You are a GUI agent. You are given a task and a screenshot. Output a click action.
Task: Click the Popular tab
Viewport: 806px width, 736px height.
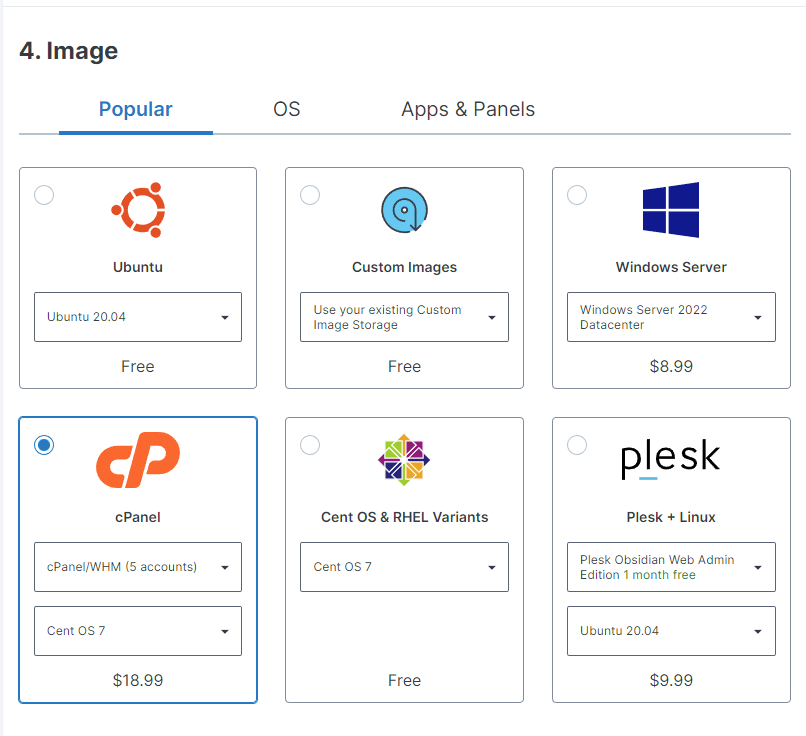point(136,110)
